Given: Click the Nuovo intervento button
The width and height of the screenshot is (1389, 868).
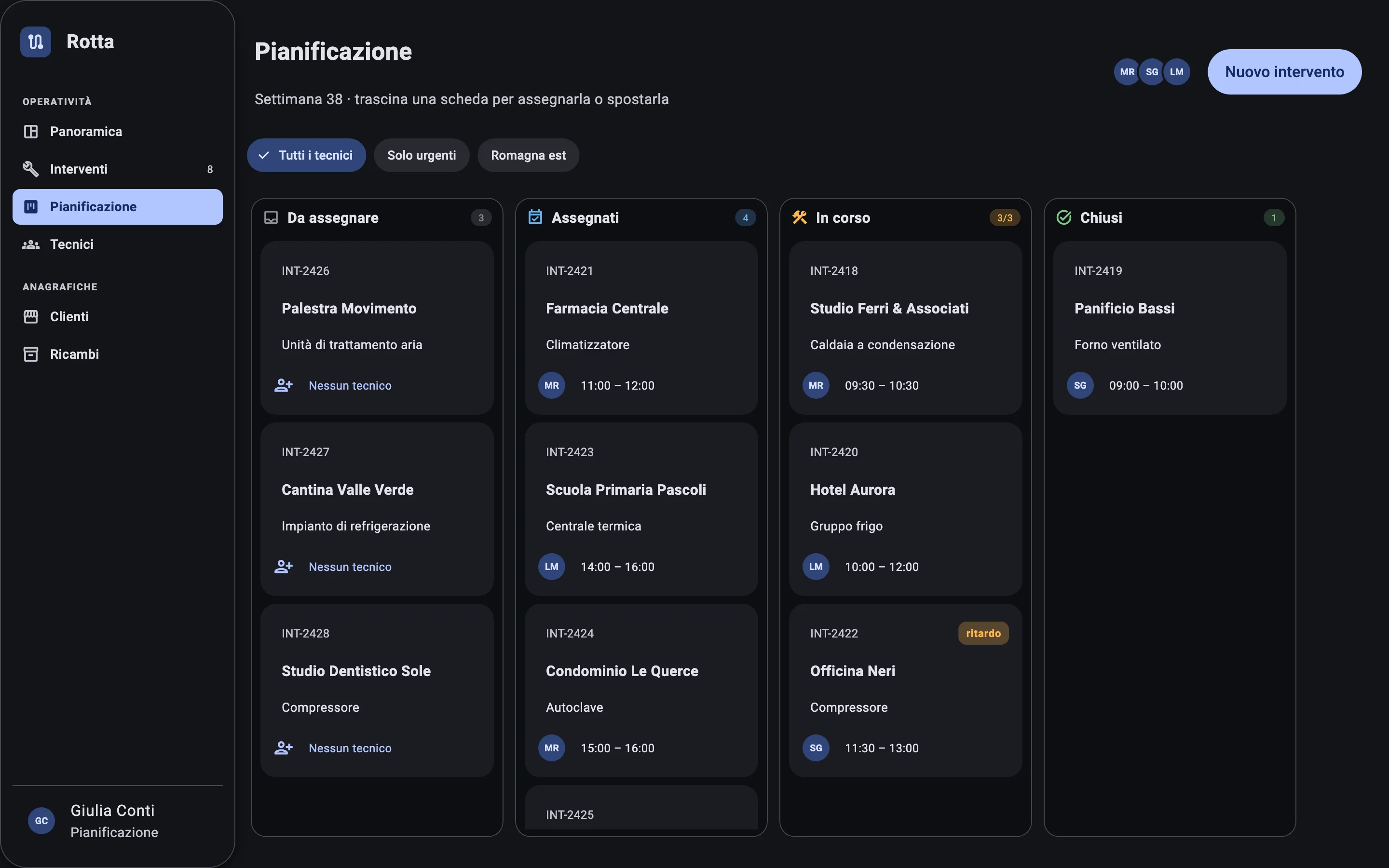Looking at the screenshot, I should coord(1284,72).
